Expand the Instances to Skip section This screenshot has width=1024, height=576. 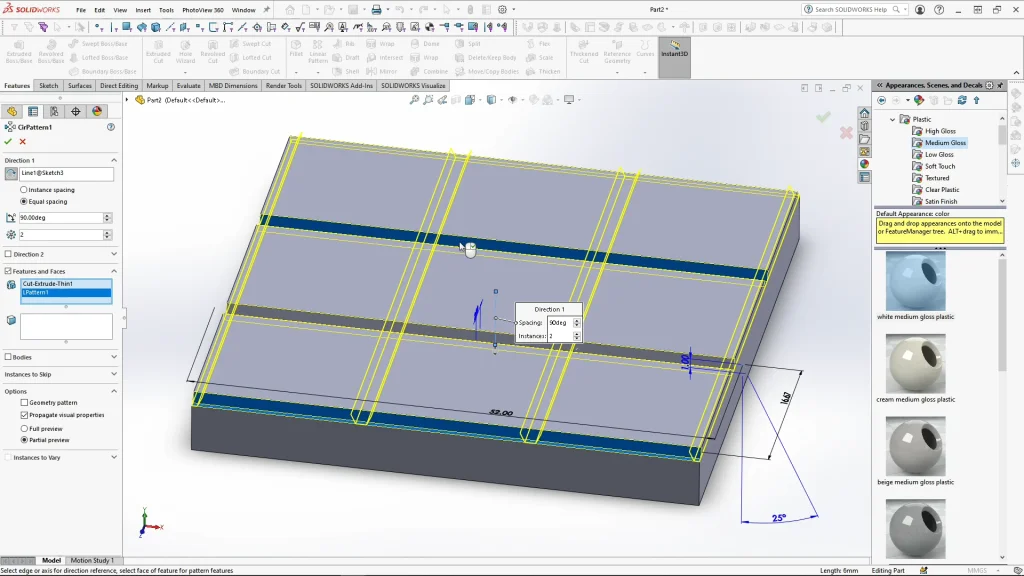tap(113, 374)
